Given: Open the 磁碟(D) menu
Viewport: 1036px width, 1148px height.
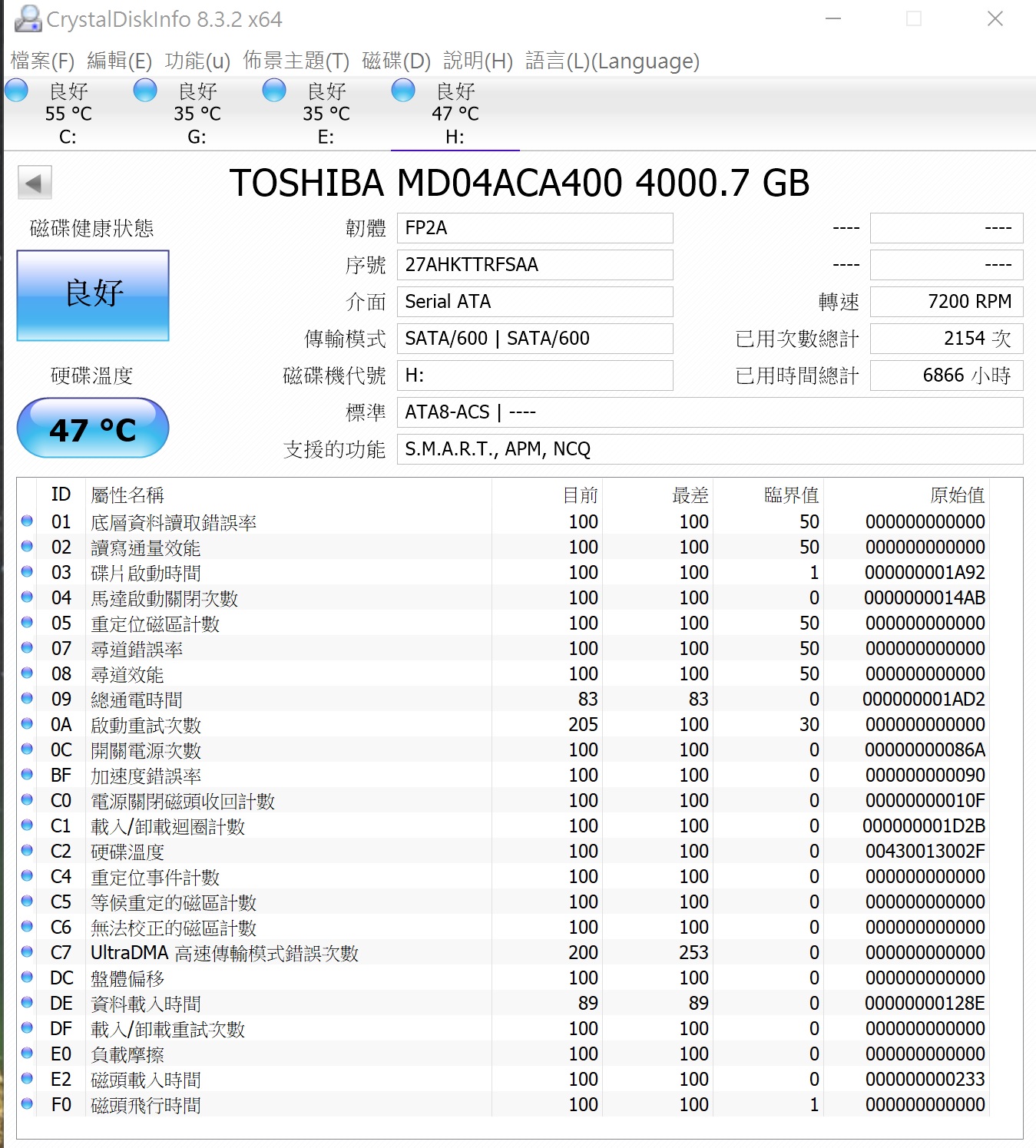Looking at the screenshot, I should tap(396, 61).
